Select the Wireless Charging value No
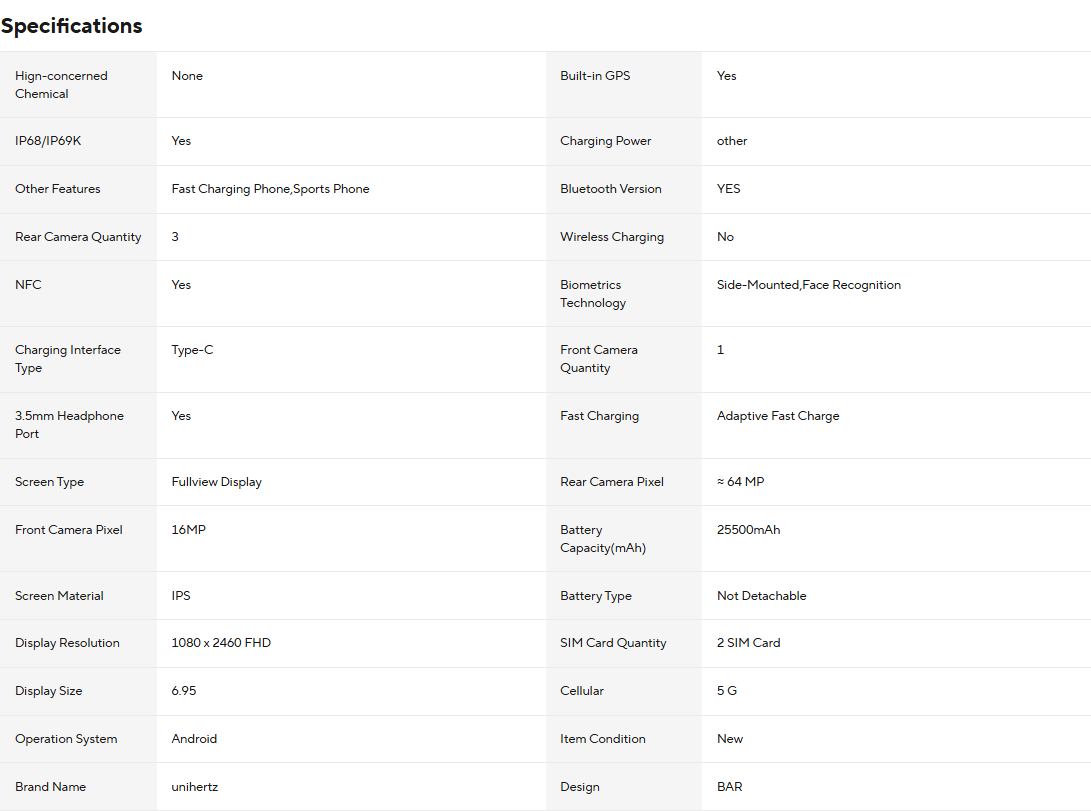 click(726, 237)
